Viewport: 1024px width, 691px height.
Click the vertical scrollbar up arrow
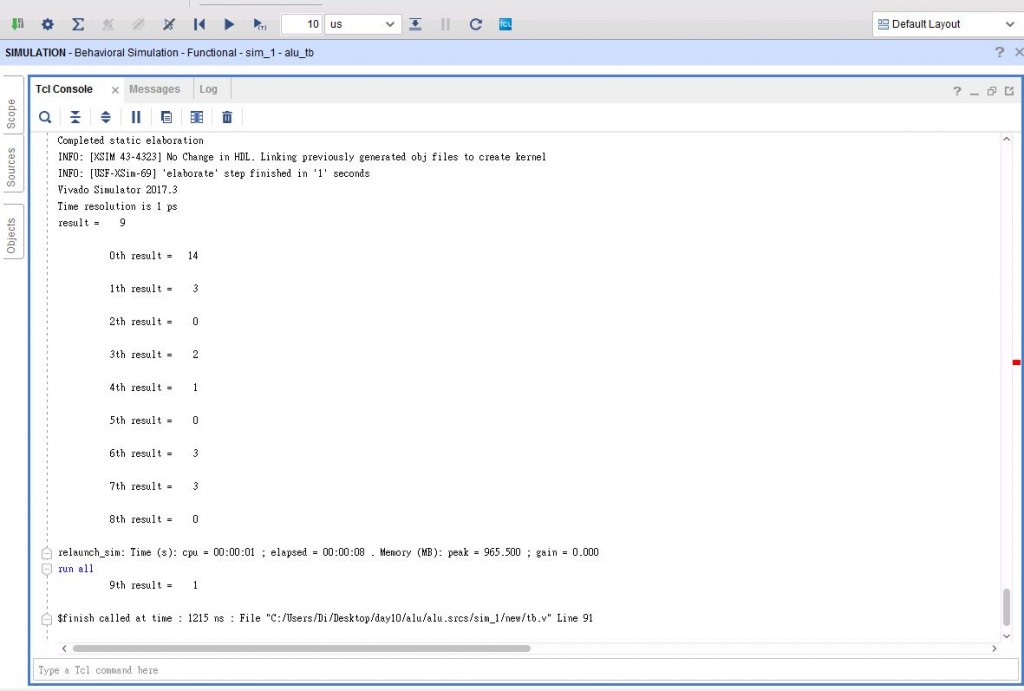(x=1006, y=139)
